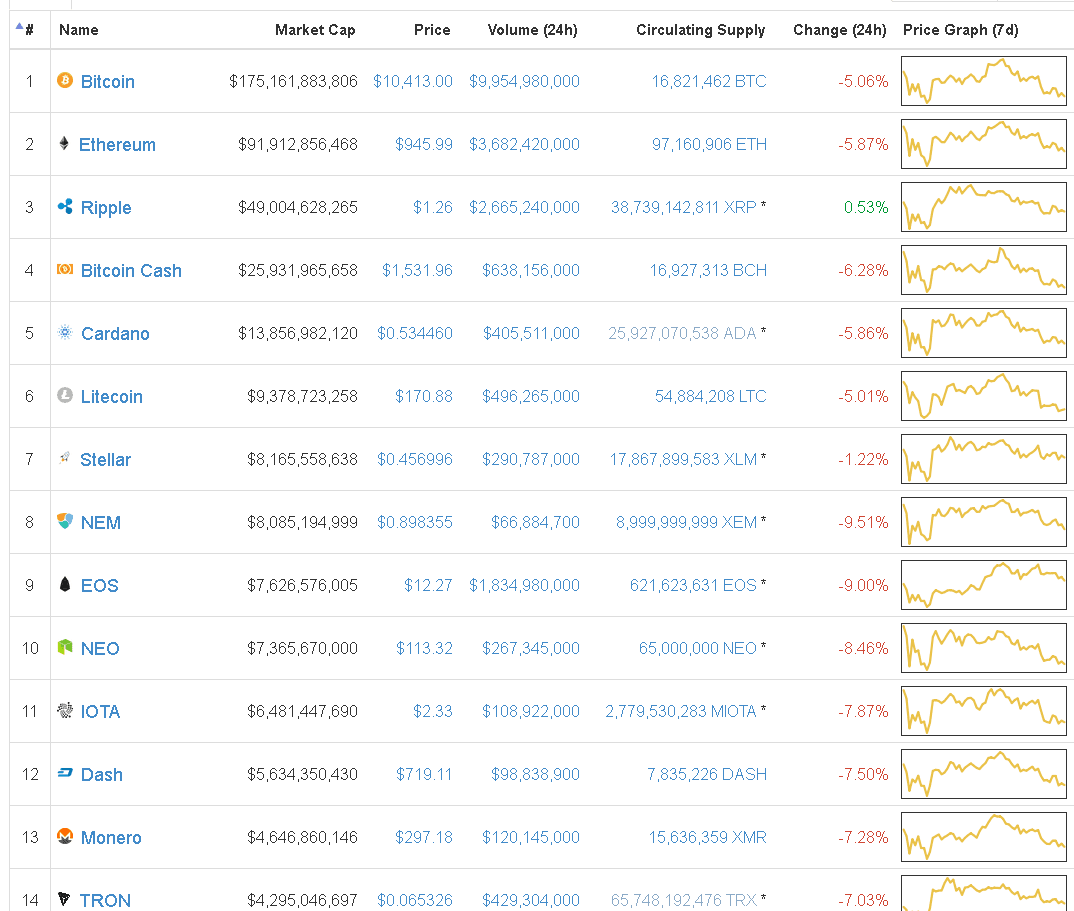Open the Cardano coin name link
1074x911 pixels.
tap(115, 334)
